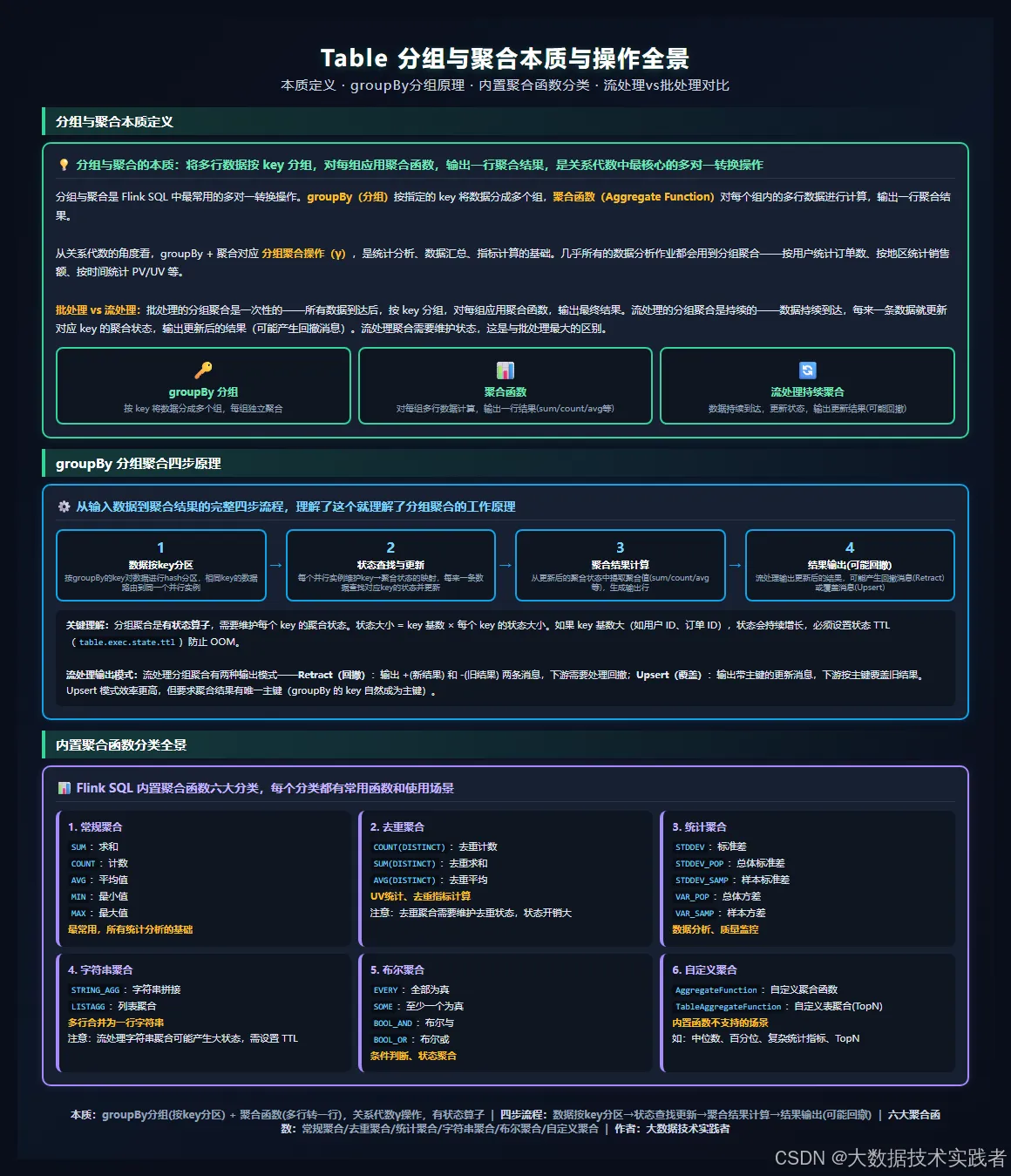The width and height of the screenshot is (1011, 1176).
Task: Click the heading 4. 字符串聚合
Action: tap(100, 970)
